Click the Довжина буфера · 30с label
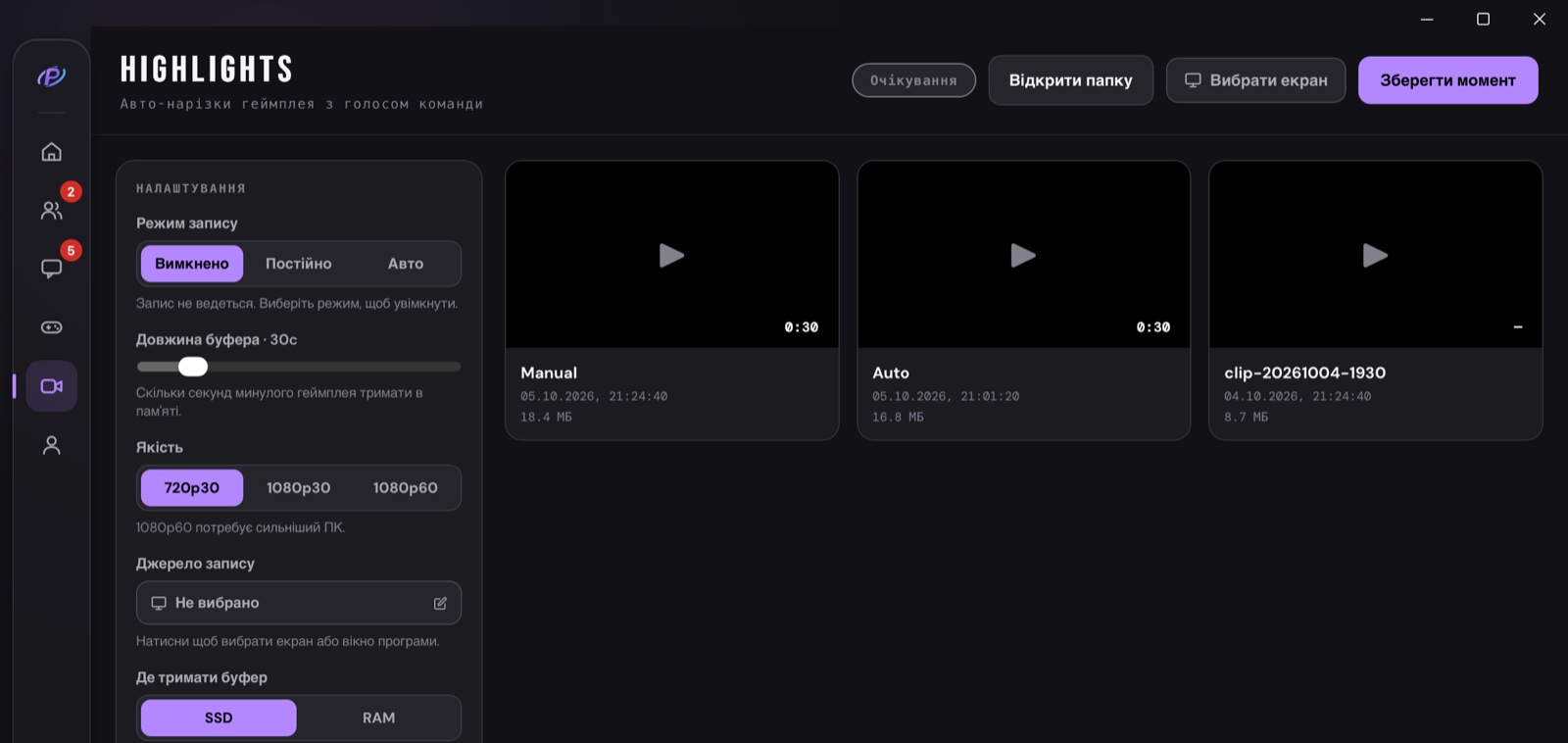Screen dimensions: 1568x743 (217, 340)
